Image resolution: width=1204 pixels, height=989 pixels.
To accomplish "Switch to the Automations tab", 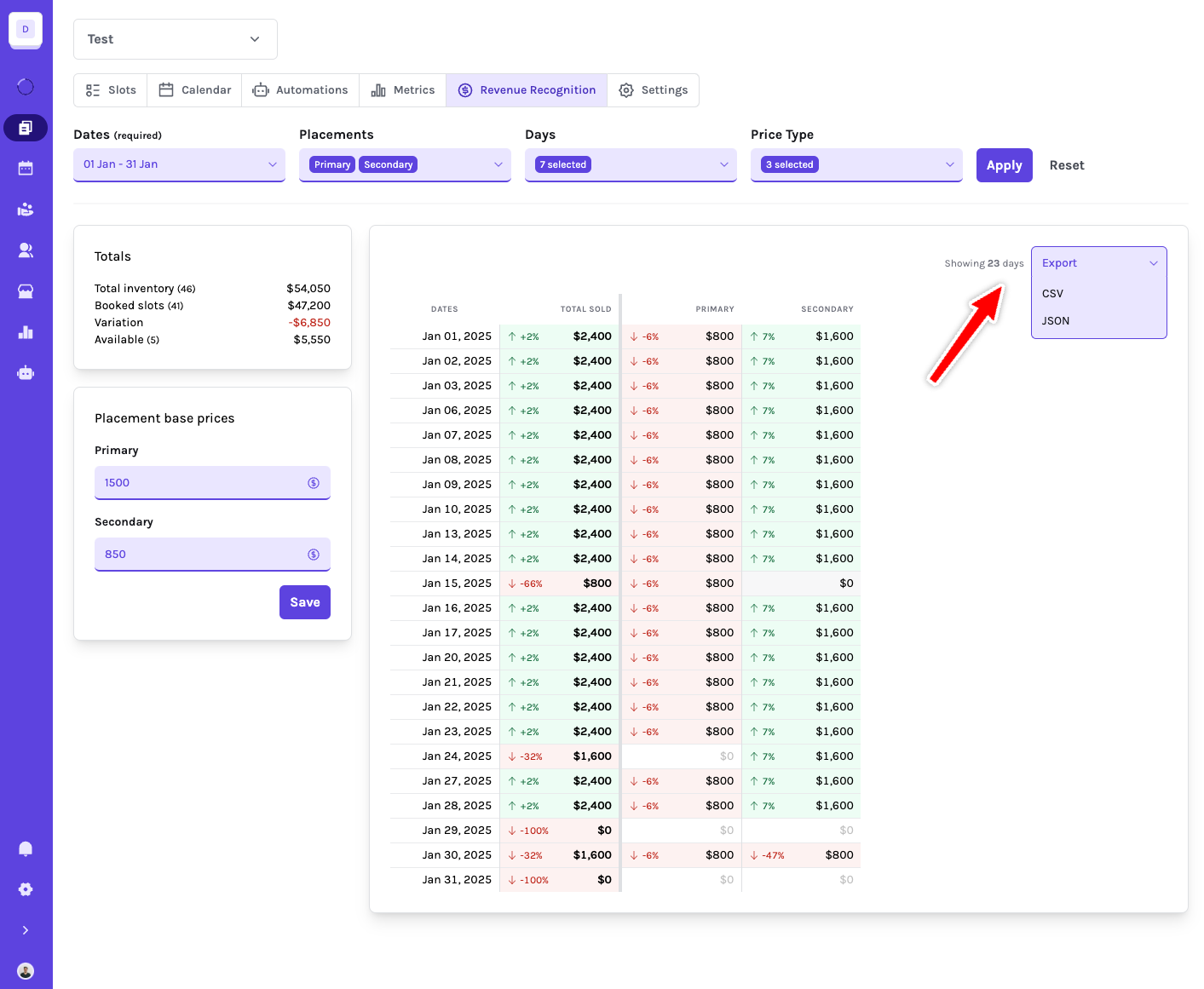I will 301,90.
